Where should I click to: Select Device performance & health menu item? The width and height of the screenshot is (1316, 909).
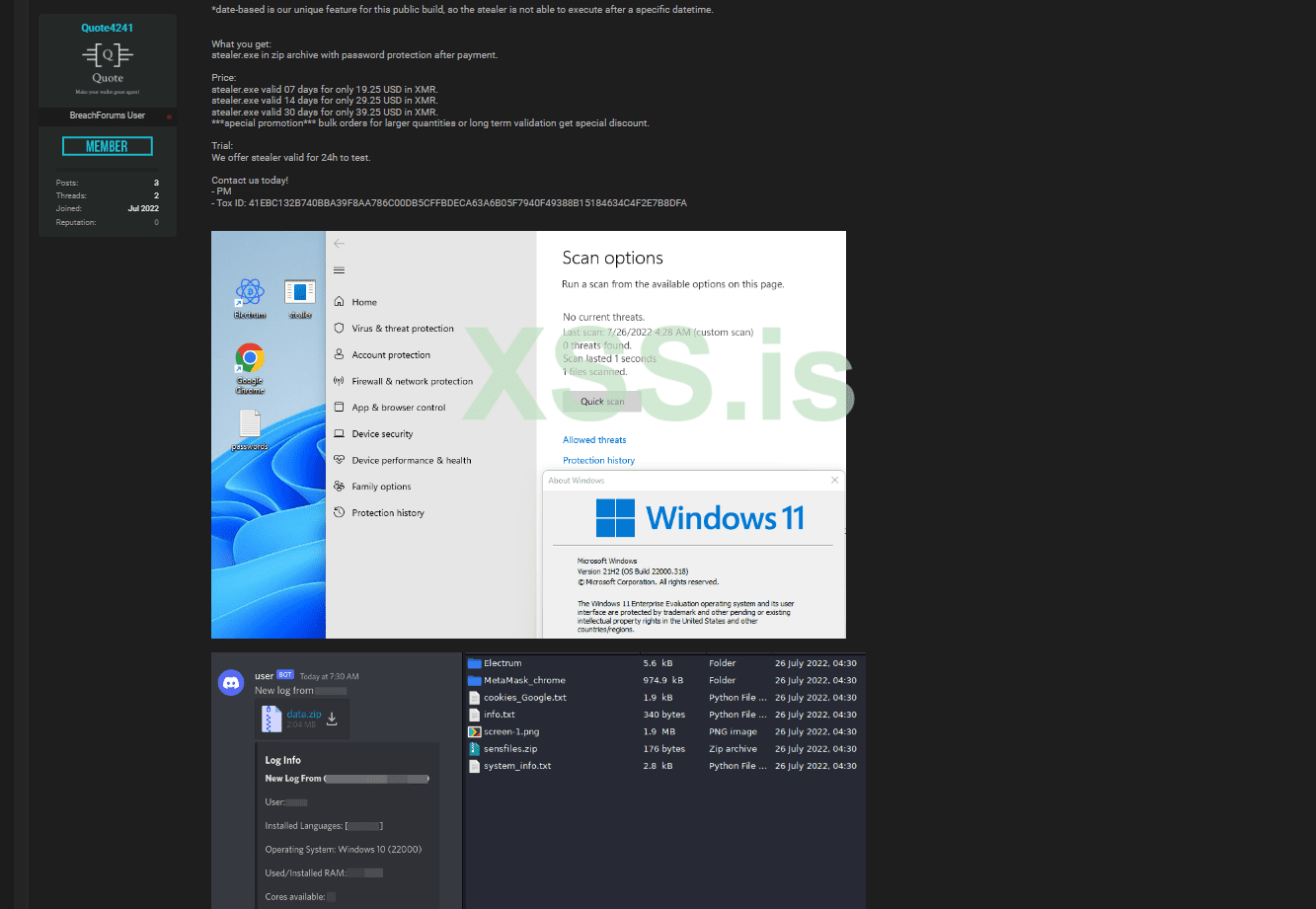(x=412, y=460)
